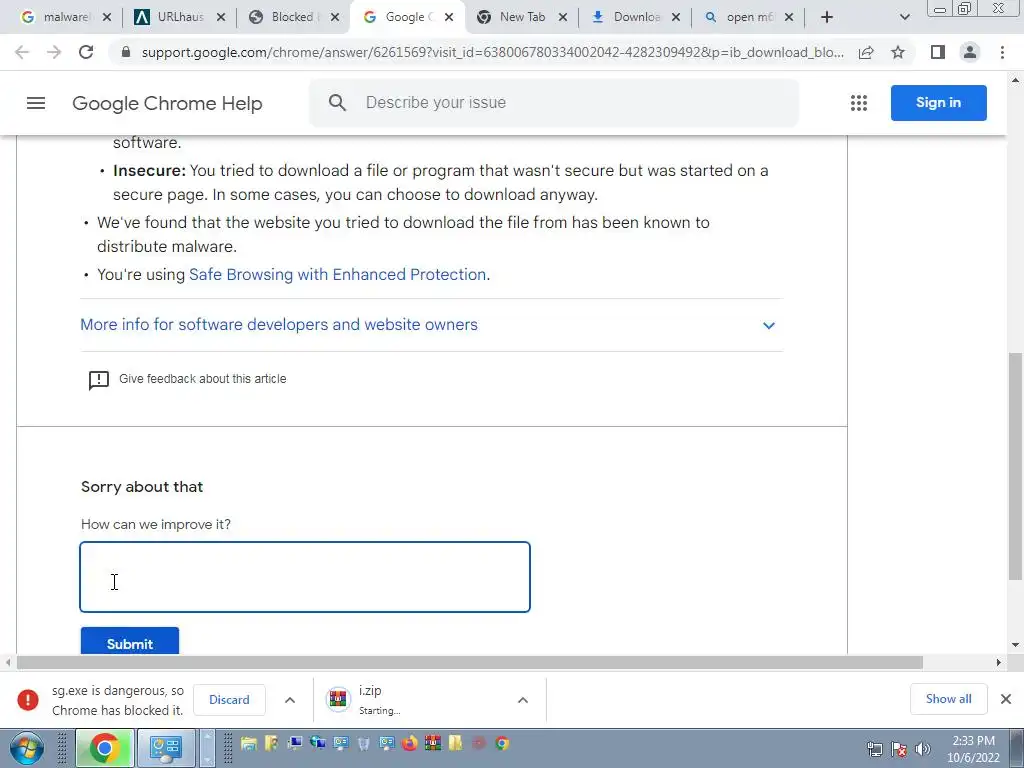Click the scroll right arrow
The image size is (1024, 768).
[999, 663]
